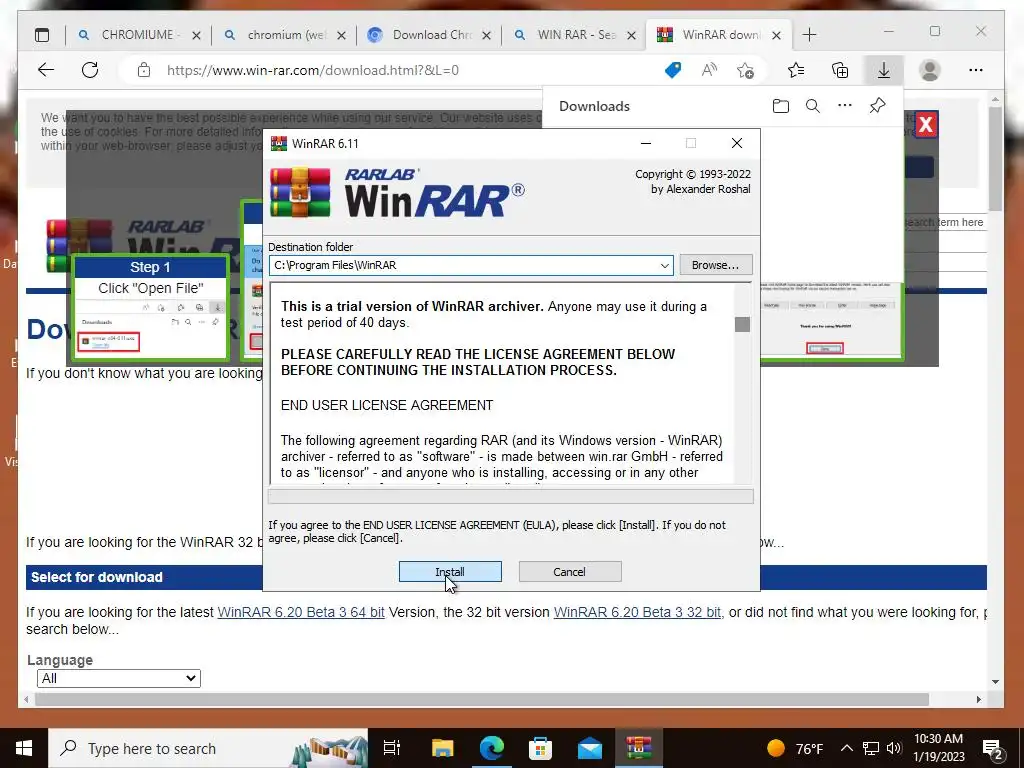This screenshot has height=768, width=1024.
Task: Click the Step 1 Open File thumbnail
Action: pos(151,308)
